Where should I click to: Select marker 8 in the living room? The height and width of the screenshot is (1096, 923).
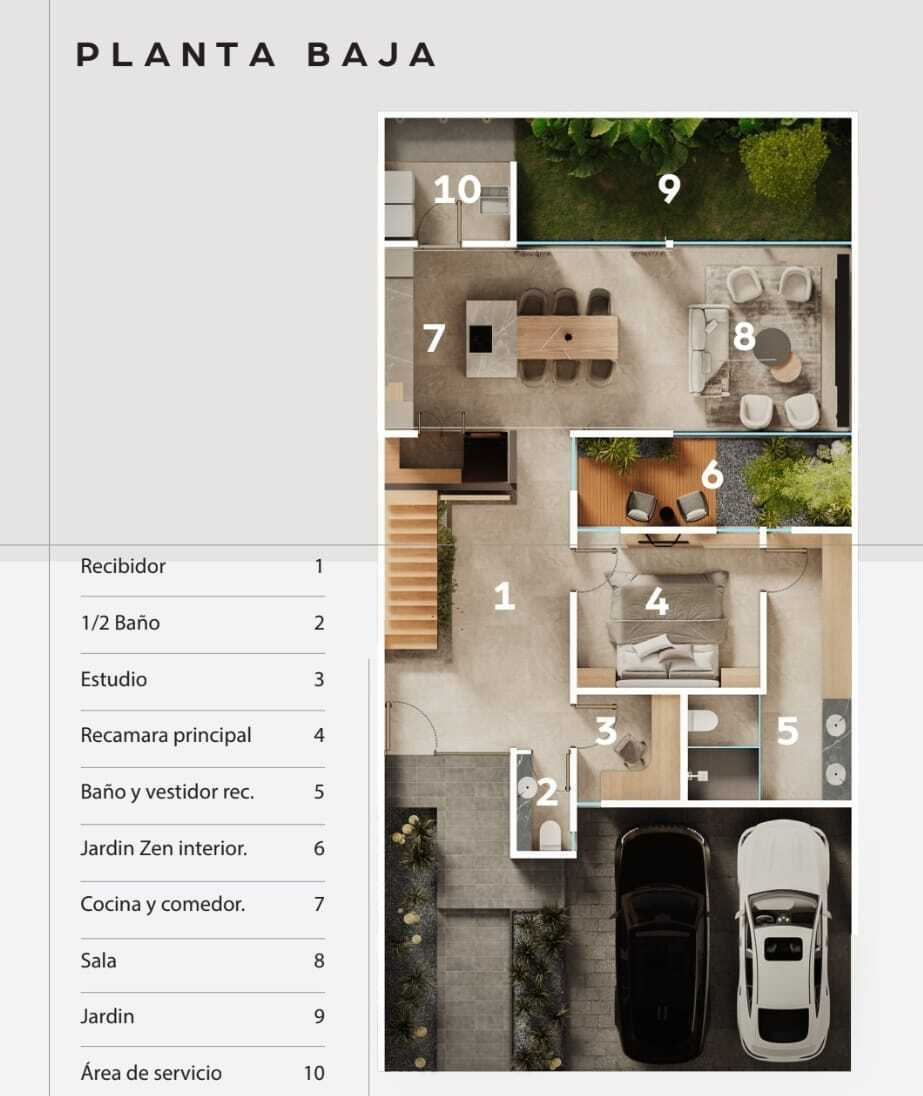click(743, 337)
